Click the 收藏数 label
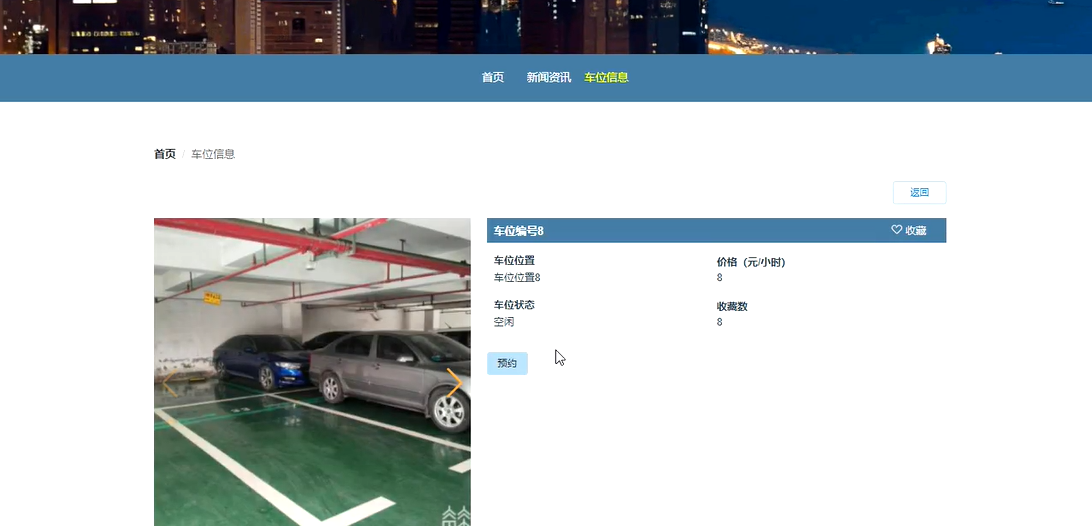This screenshot has height=526, width=1092. point(732,306)
